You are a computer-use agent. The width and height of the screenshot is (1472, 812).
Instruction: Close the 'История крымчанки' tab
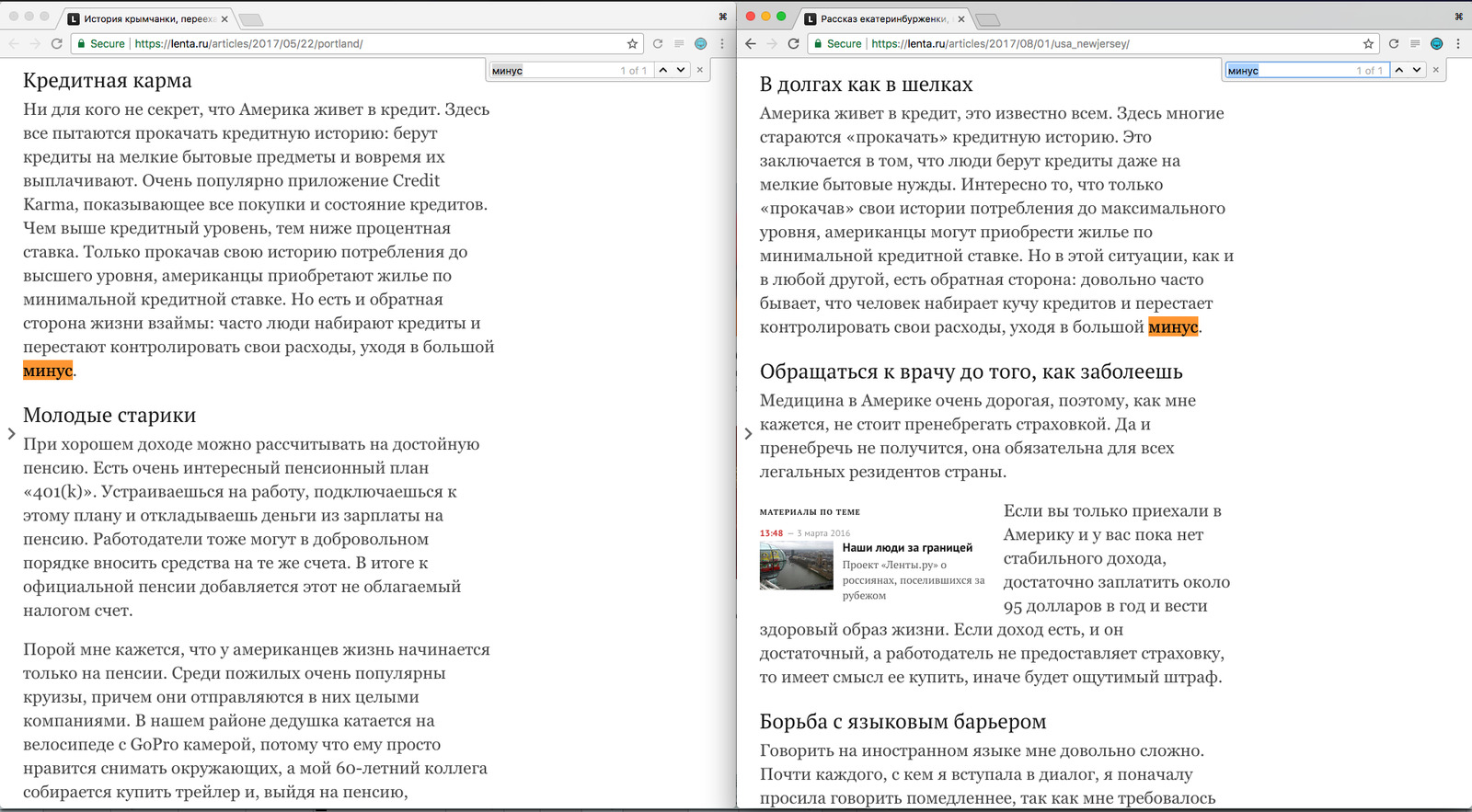(x=224, y=18)
